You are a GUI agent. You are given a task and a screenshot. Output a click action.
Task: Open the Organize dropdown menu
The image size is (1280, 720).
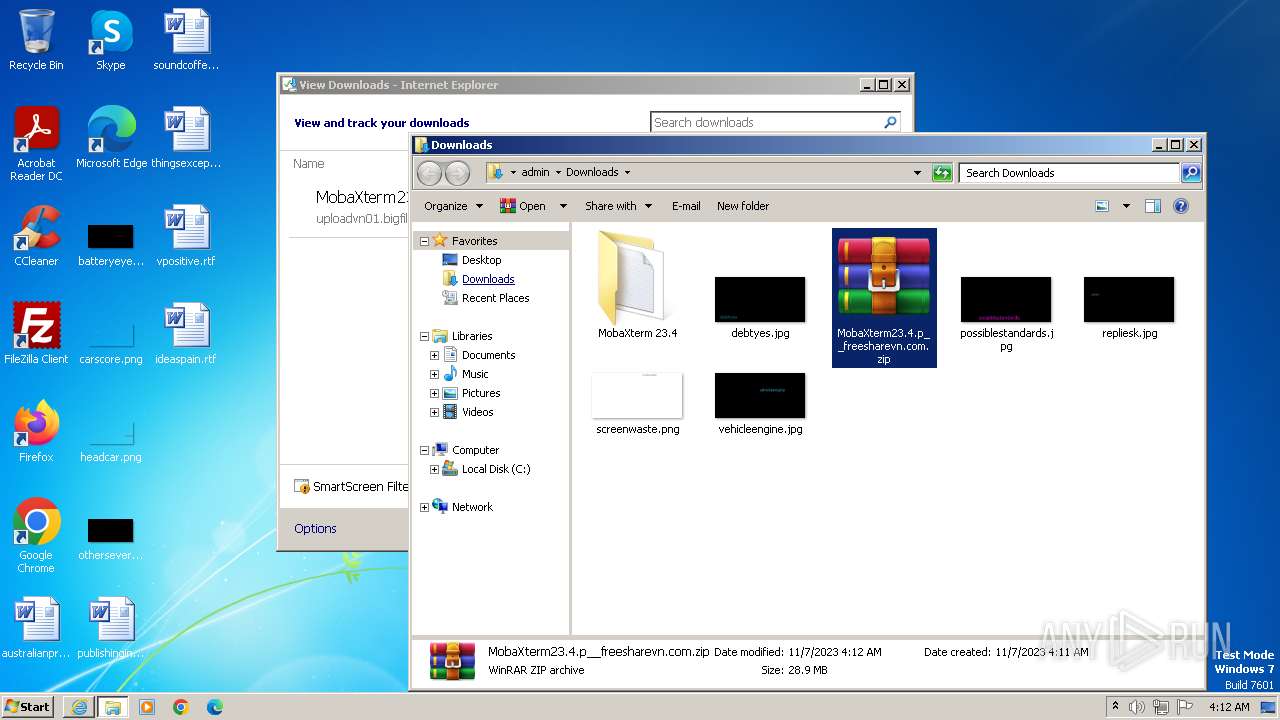pyautogui.click(x=453, y=206)
